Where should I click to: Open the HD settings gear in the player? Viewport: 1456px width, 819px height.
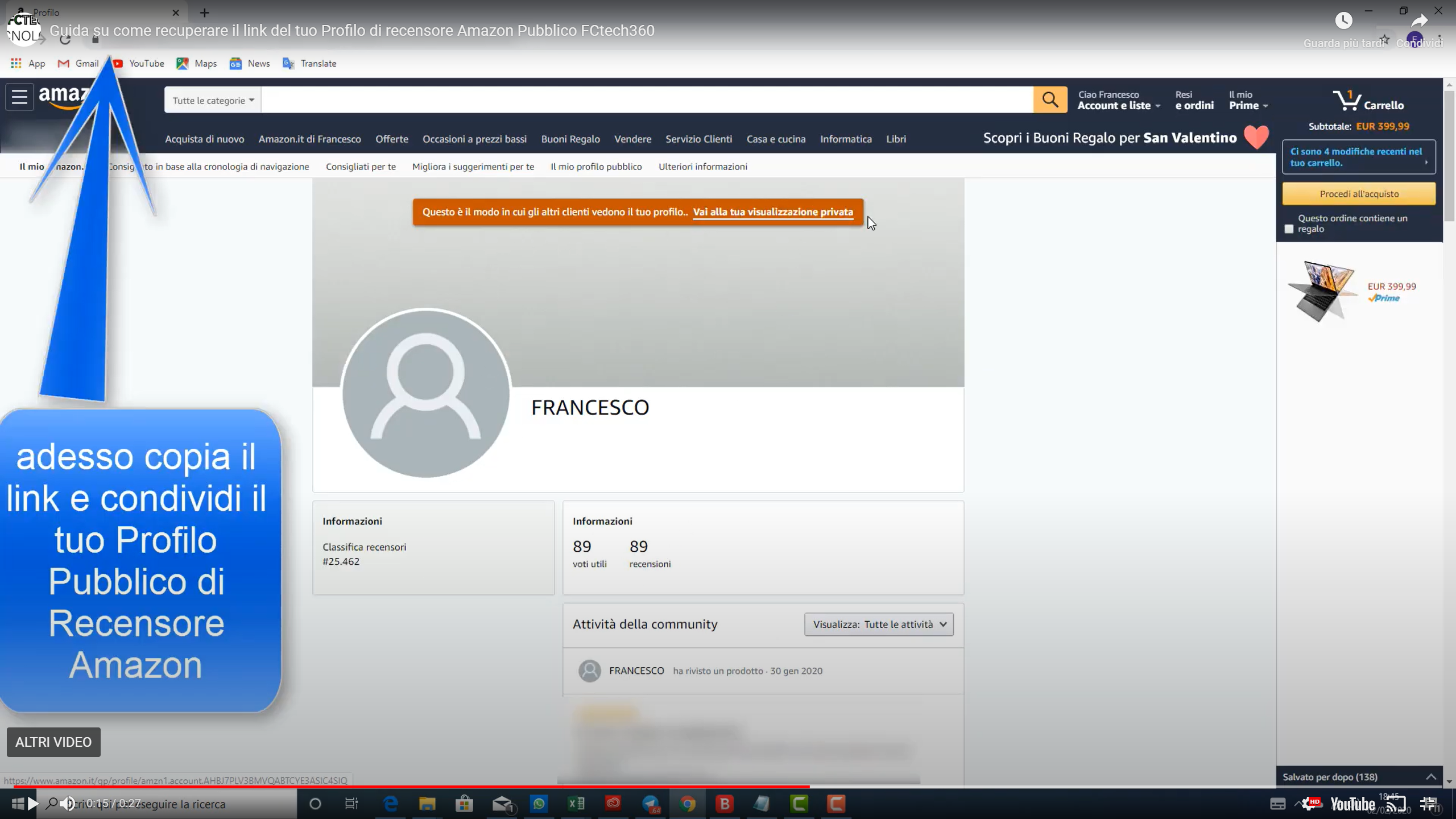pos(1311,804)
